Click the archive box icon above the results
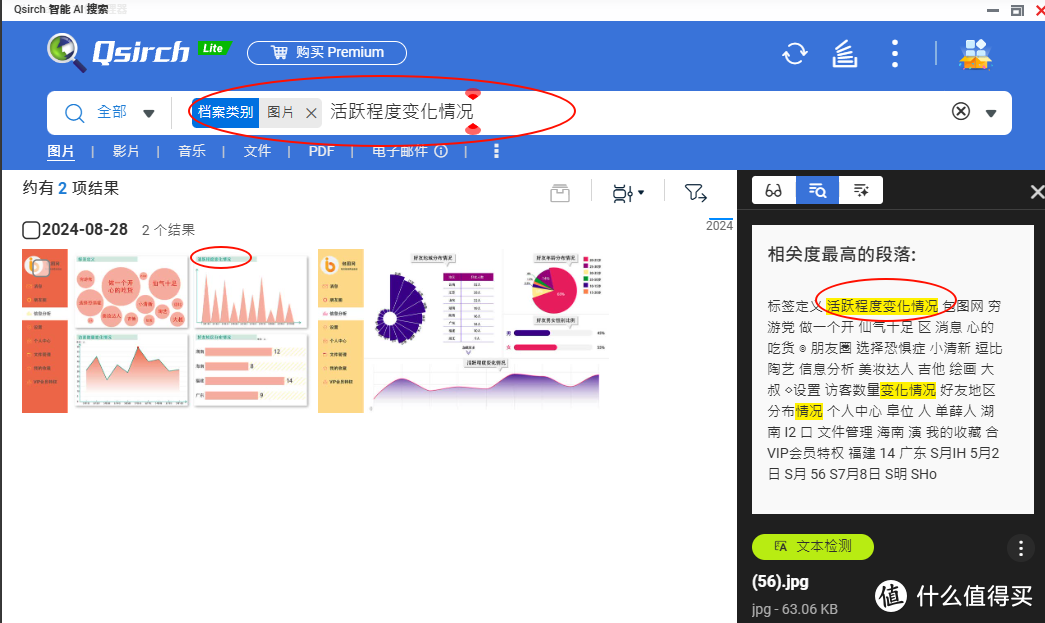Screen dimensions: 1045x623 click(559, 192)
